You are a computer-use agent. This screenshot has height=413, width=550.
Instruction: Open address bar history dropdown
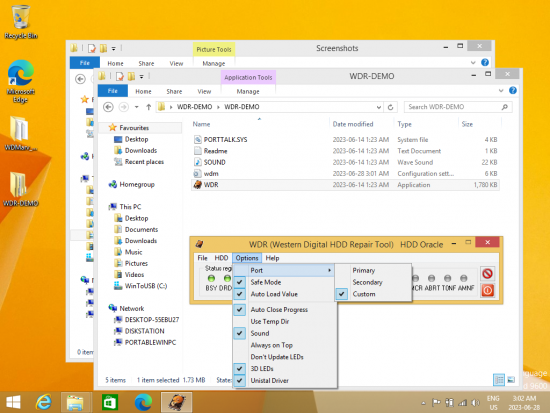point(379,107)
